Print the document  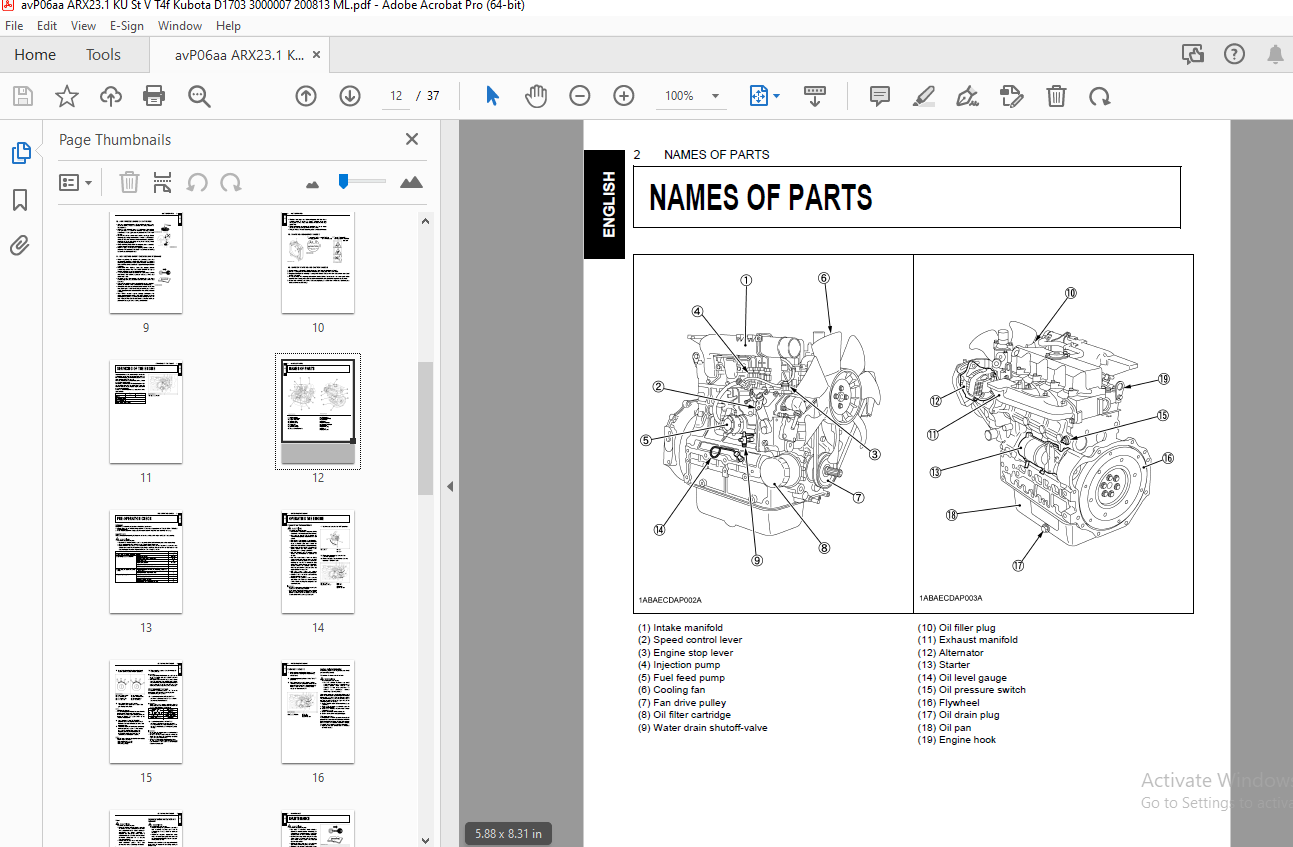point(154,96)
